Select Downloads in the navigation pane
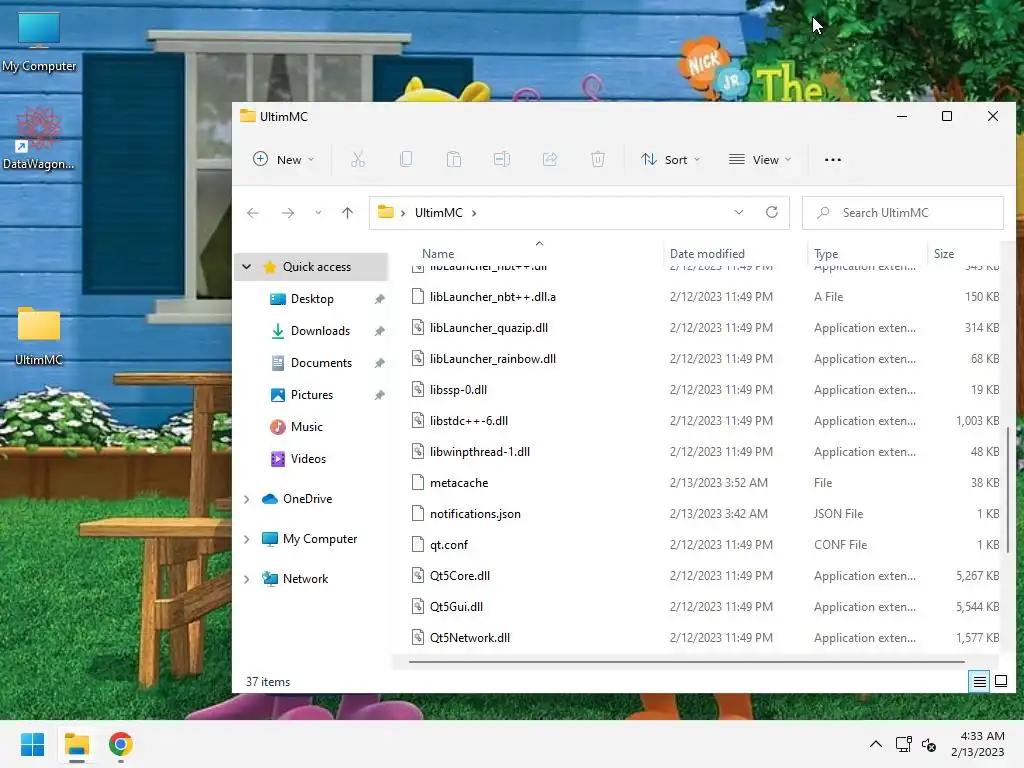 pyautogui.click(x=320, y=331)
